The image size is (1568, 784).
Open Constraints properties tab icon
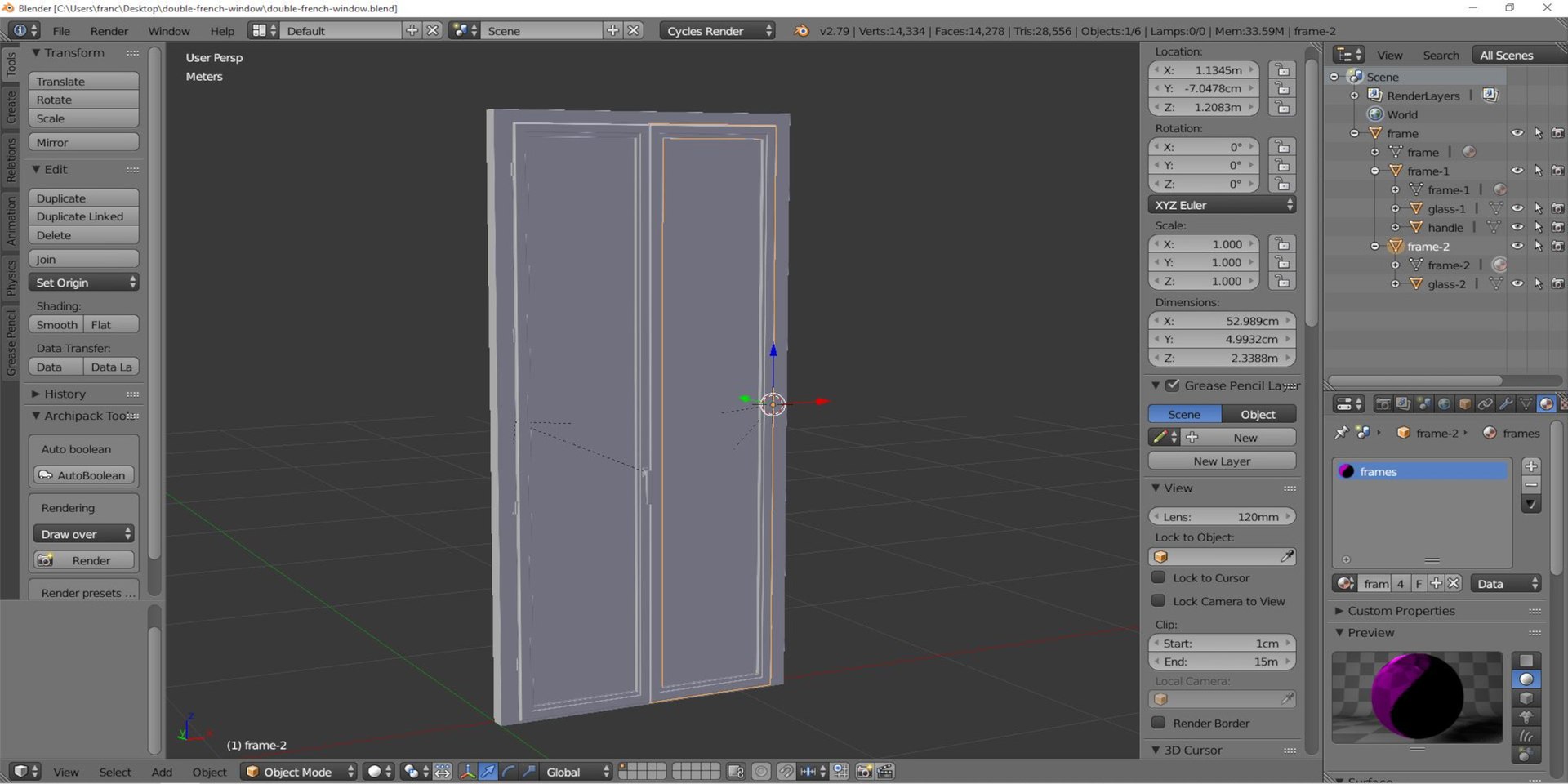1485,404
